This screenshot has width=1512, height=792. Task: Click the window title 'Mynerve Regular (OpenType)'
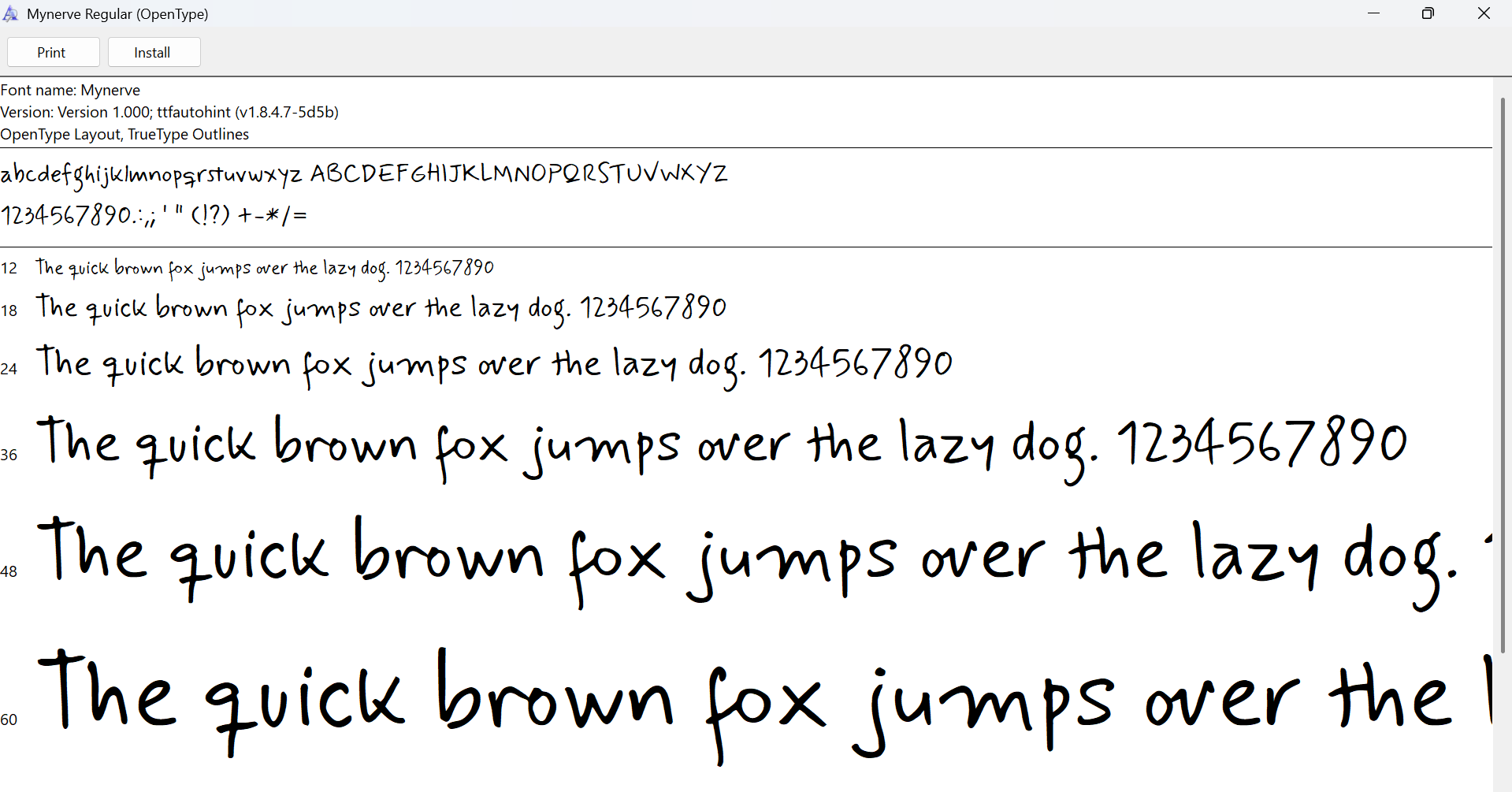click(117, 13)
